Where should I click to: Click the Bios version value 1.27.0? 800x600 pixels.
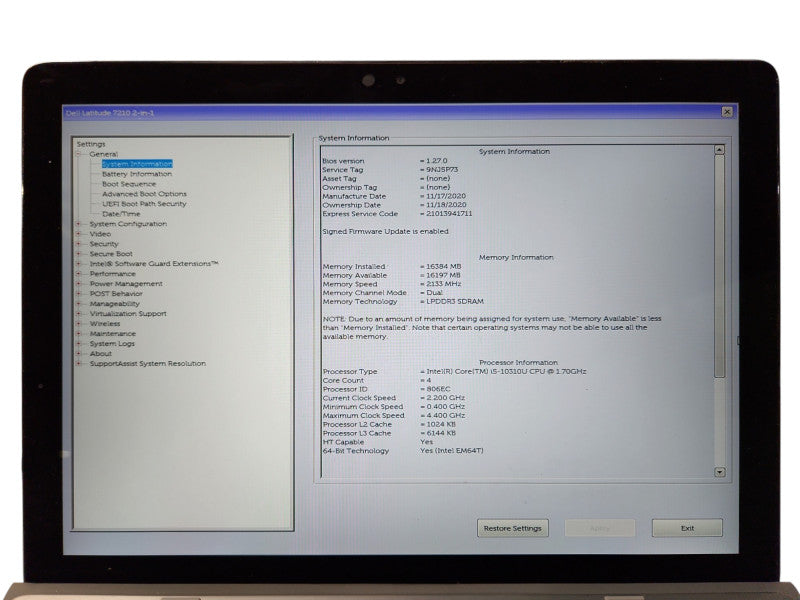(436, 161)
